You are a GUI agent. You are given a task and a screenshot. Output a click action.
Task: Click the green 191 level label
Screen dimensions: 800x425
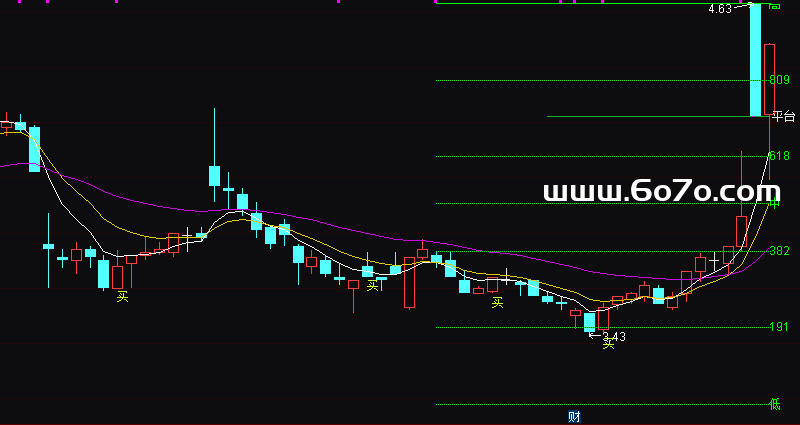pos(779,327)
